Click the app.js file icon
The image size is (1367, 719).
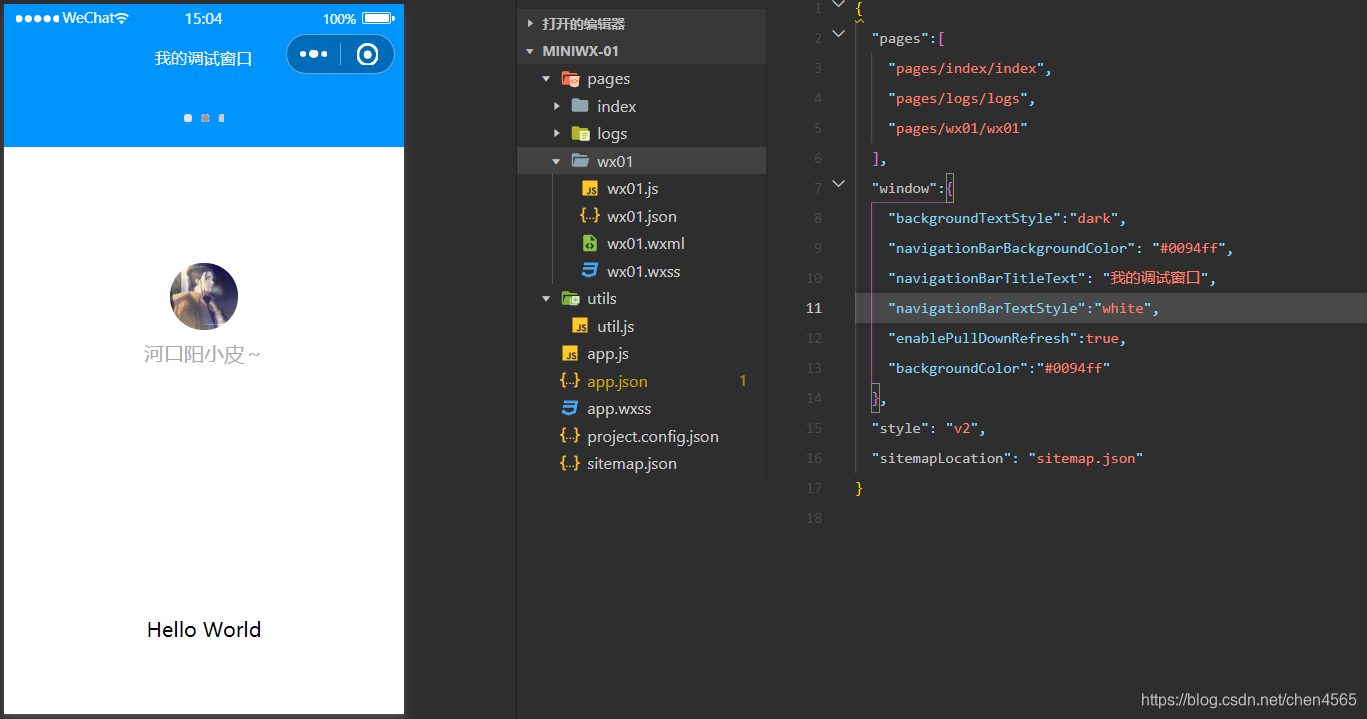pos(570,354)
